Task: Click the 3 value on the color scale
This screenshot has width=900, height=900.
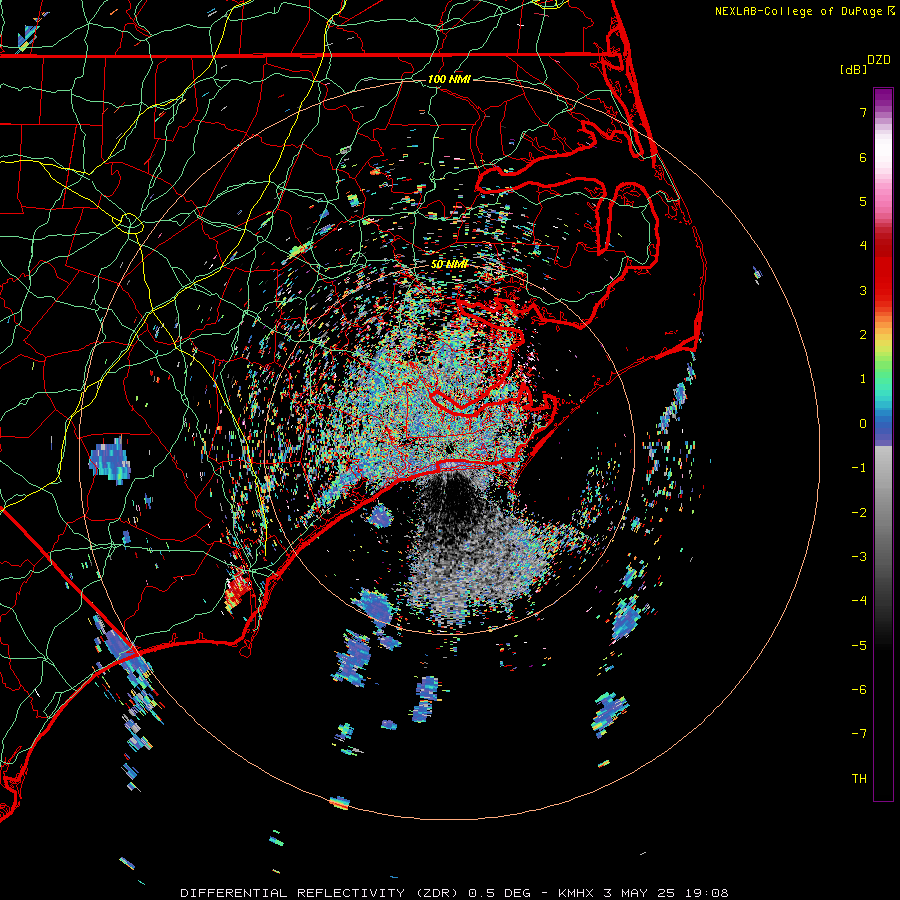Action: pyautogui.click(x=863, y=290)
